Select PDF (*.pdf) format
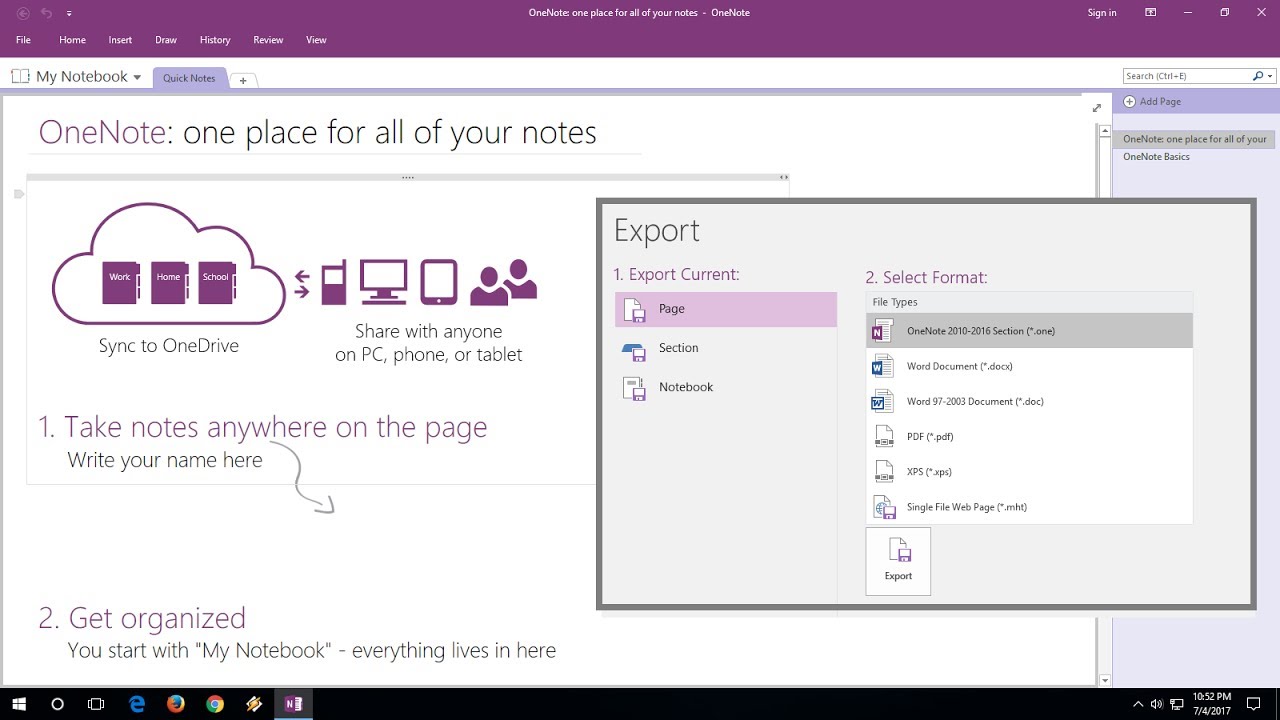The width and height of the screenshot is (1280, 720). click(1029, 436)
